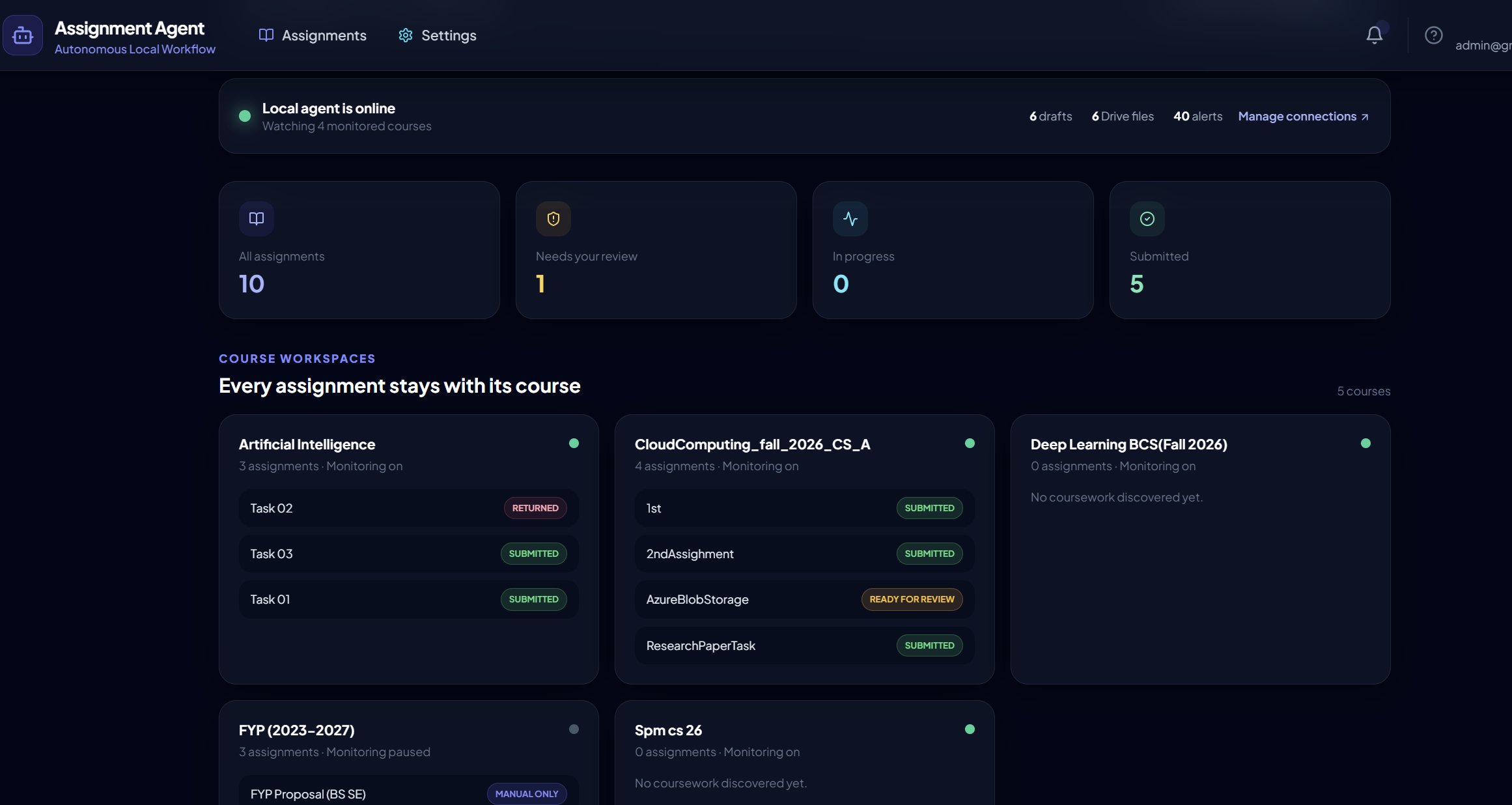The width and height of the screenshot is (1512, 805).
Task: Click the check circle icon in Submitted card
Action: pyautogui.click(x=1147, y=219)
